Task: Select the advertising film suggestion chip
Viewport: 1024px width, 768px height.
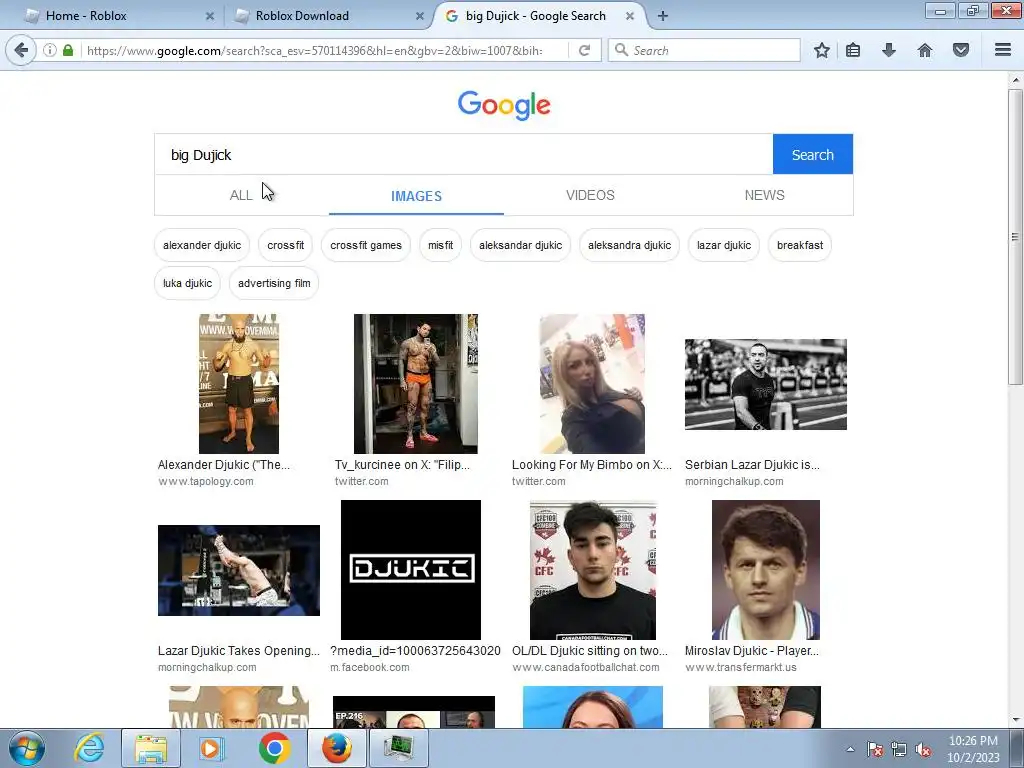Action: [x=274, y=283]
